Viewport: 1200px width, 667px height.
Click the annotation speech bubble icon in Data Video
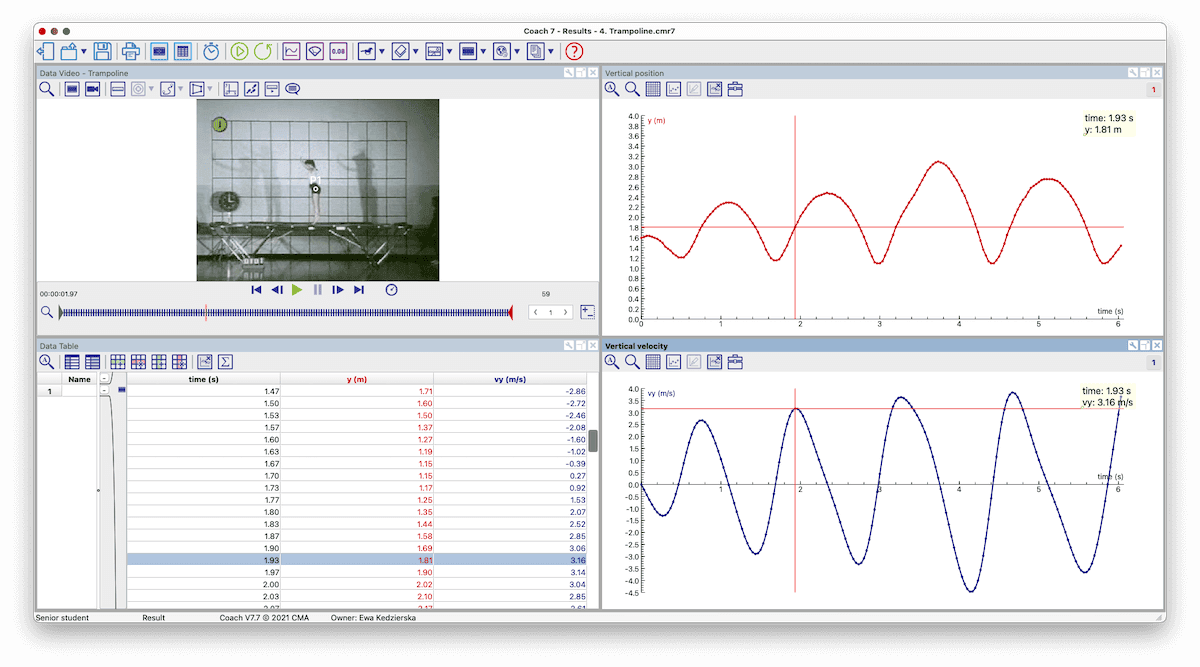tap(293, 89)
